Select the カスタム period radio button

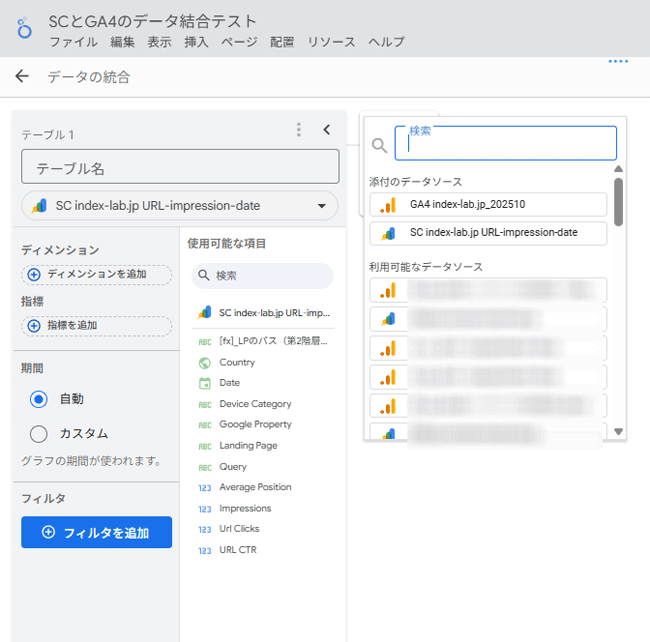tap(39, 434)
